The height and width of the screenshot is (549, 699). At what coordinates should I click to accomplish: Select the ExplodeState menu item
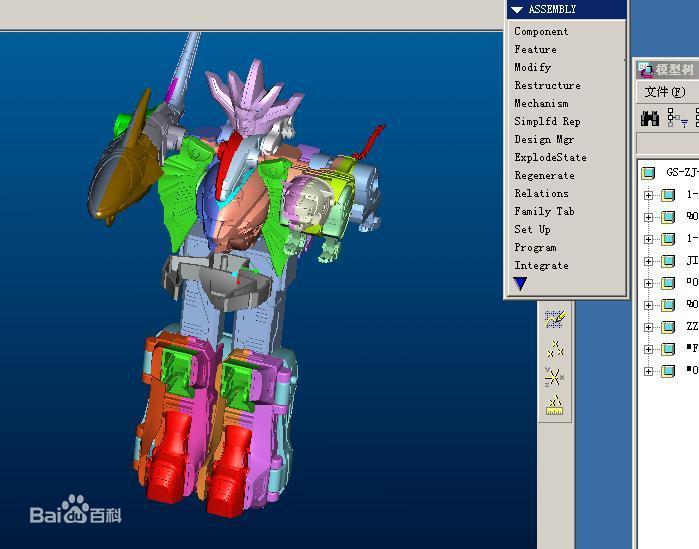(x=550, y=157)
